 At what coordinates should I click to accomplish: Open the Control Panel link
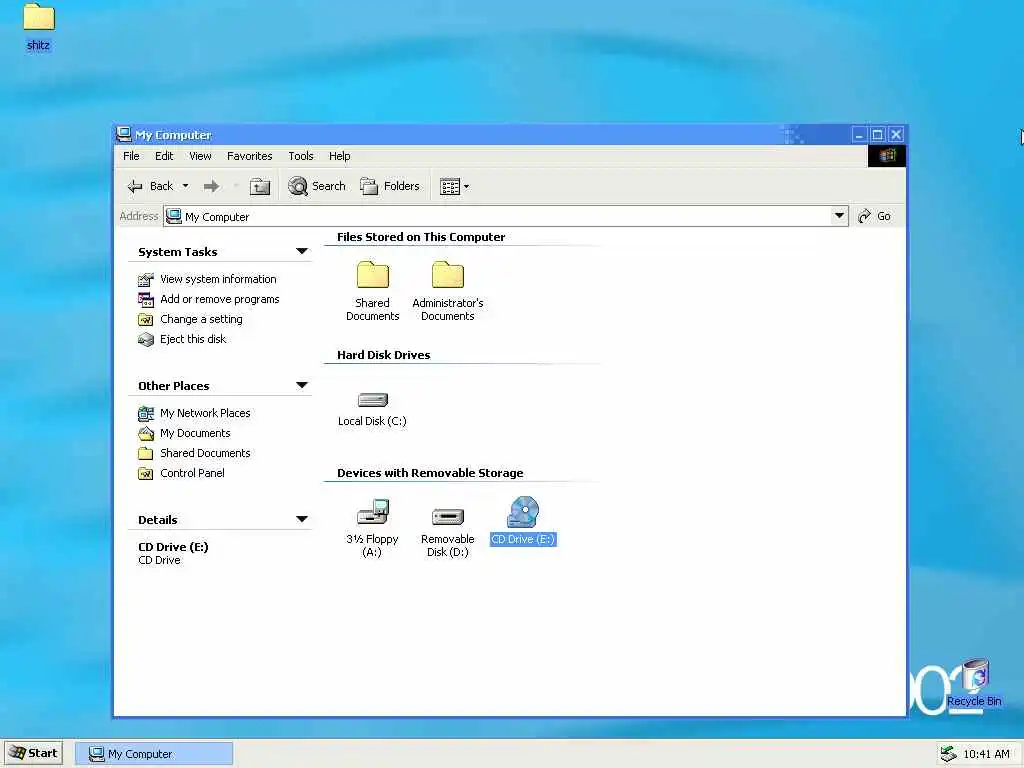pos(192,473)
